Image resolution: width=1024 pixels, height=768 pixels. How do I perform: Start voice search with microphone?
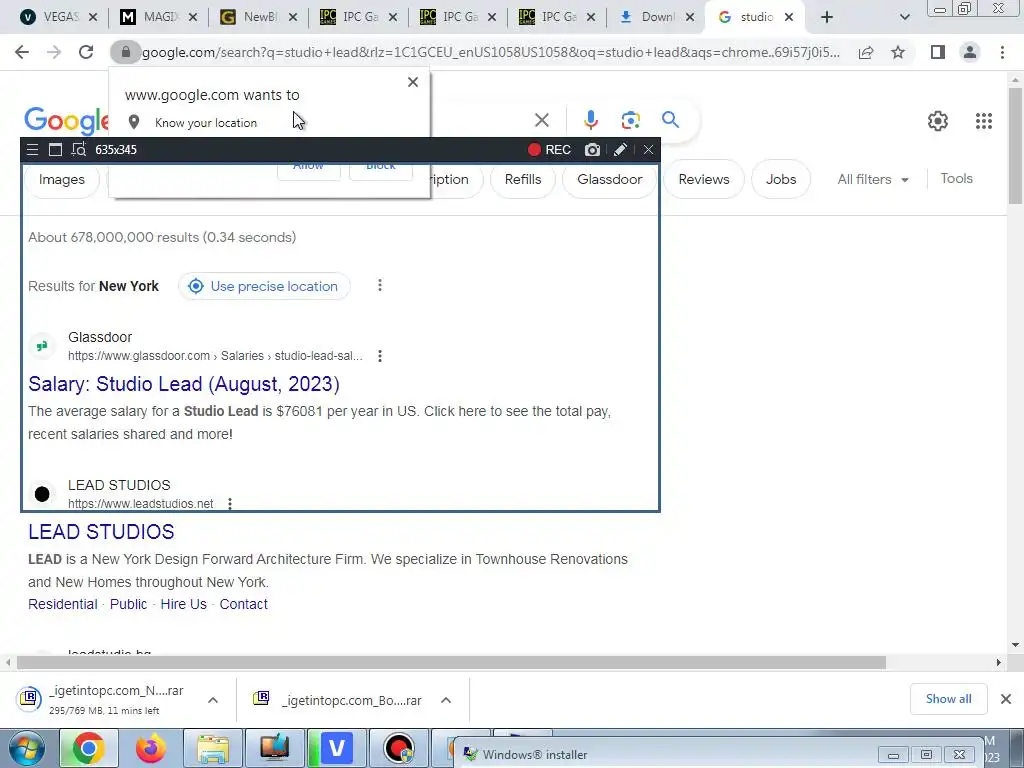(590, 120)
